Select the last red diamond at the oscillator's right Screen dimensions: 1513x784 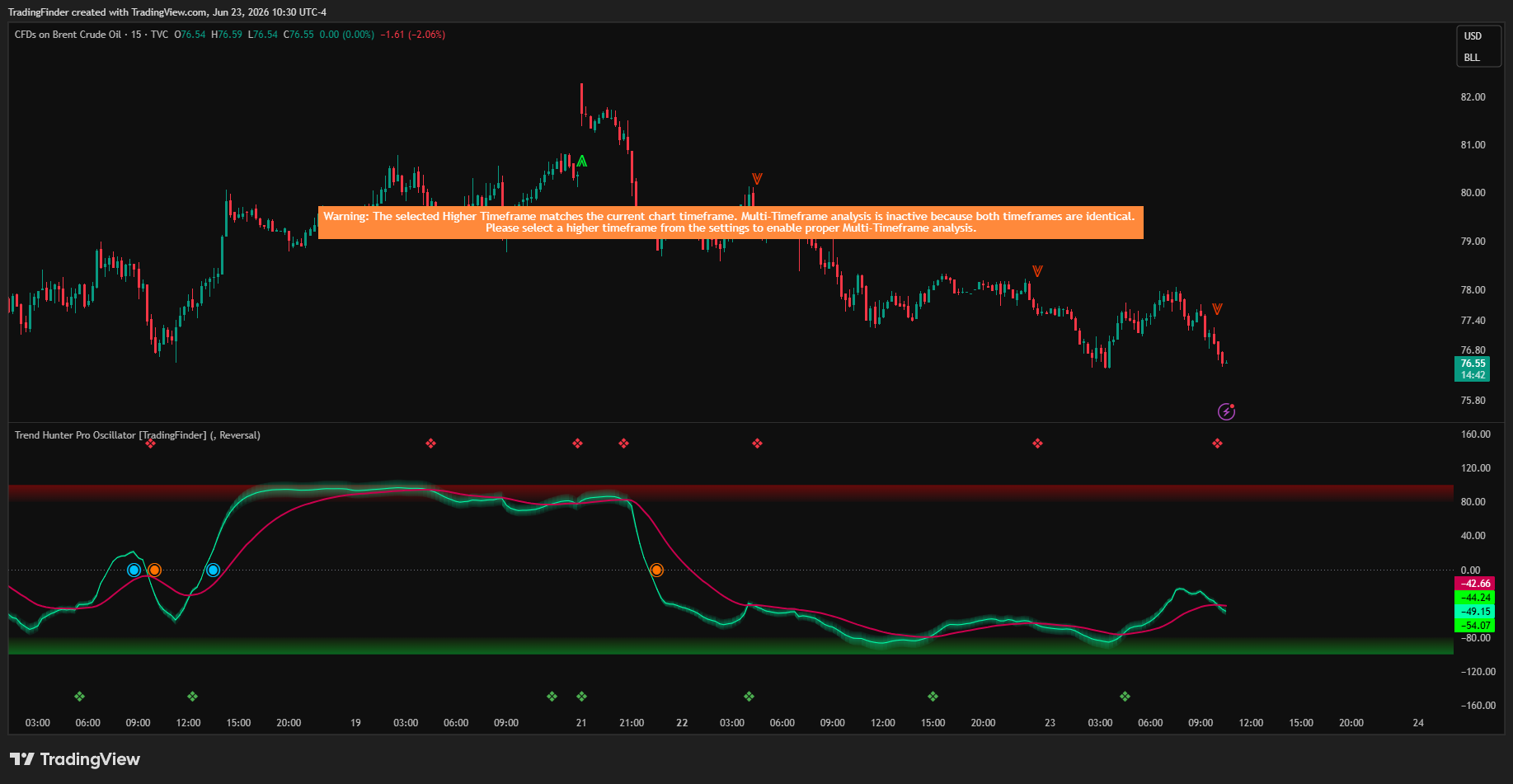pos(1217,444)
